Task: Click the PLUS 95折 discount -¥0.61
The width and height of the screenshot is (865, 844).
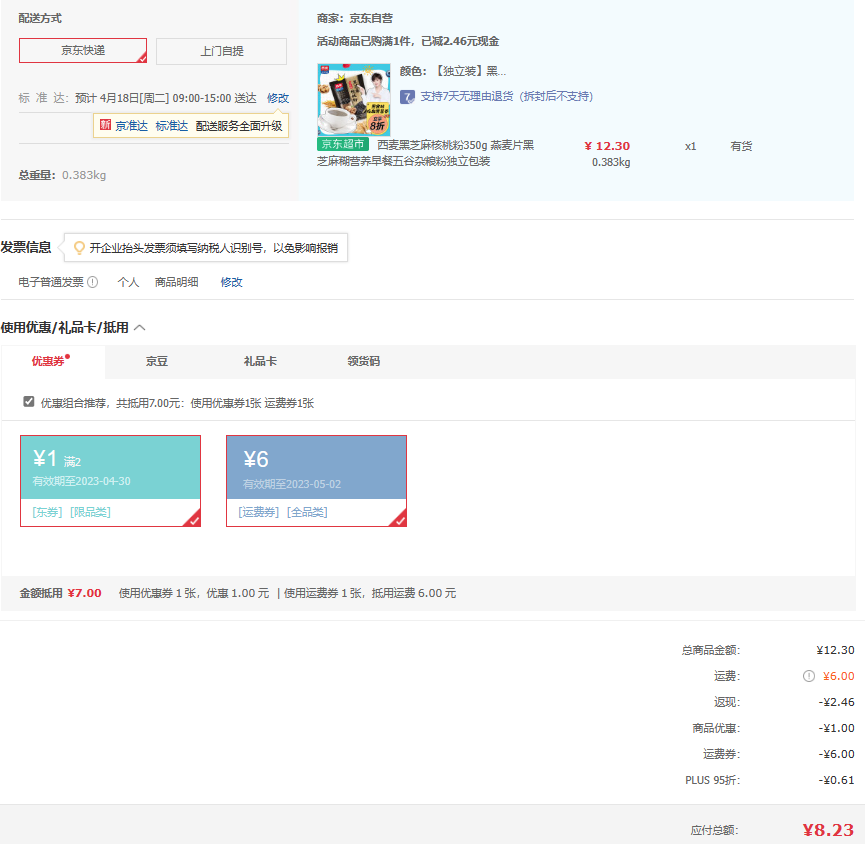Action: [836, 780]
